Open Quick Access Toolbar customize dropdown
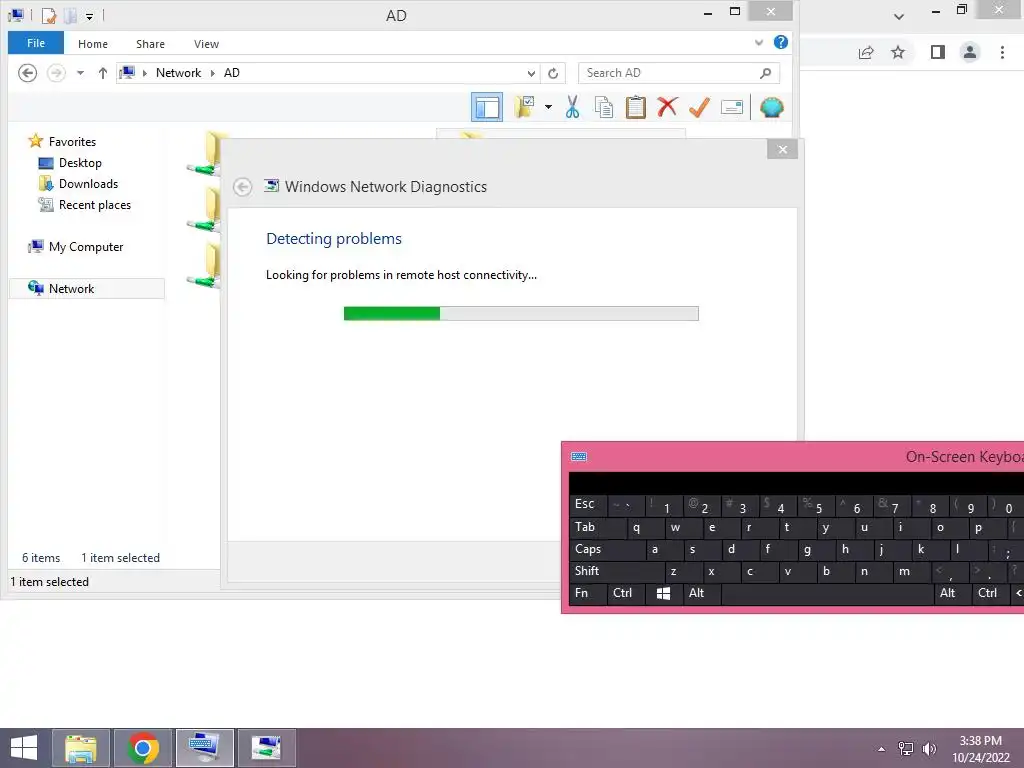Screen dimensions: 1024x768 pyautogui.click(x=89, y=16)
